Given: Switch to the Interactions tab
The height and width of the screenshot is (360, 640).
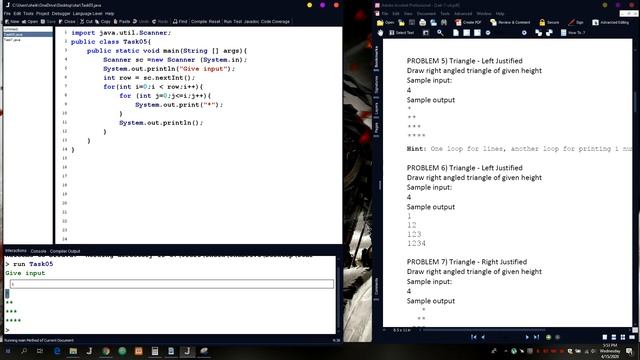Looking at the screenshot, I should tap(16, 251).
